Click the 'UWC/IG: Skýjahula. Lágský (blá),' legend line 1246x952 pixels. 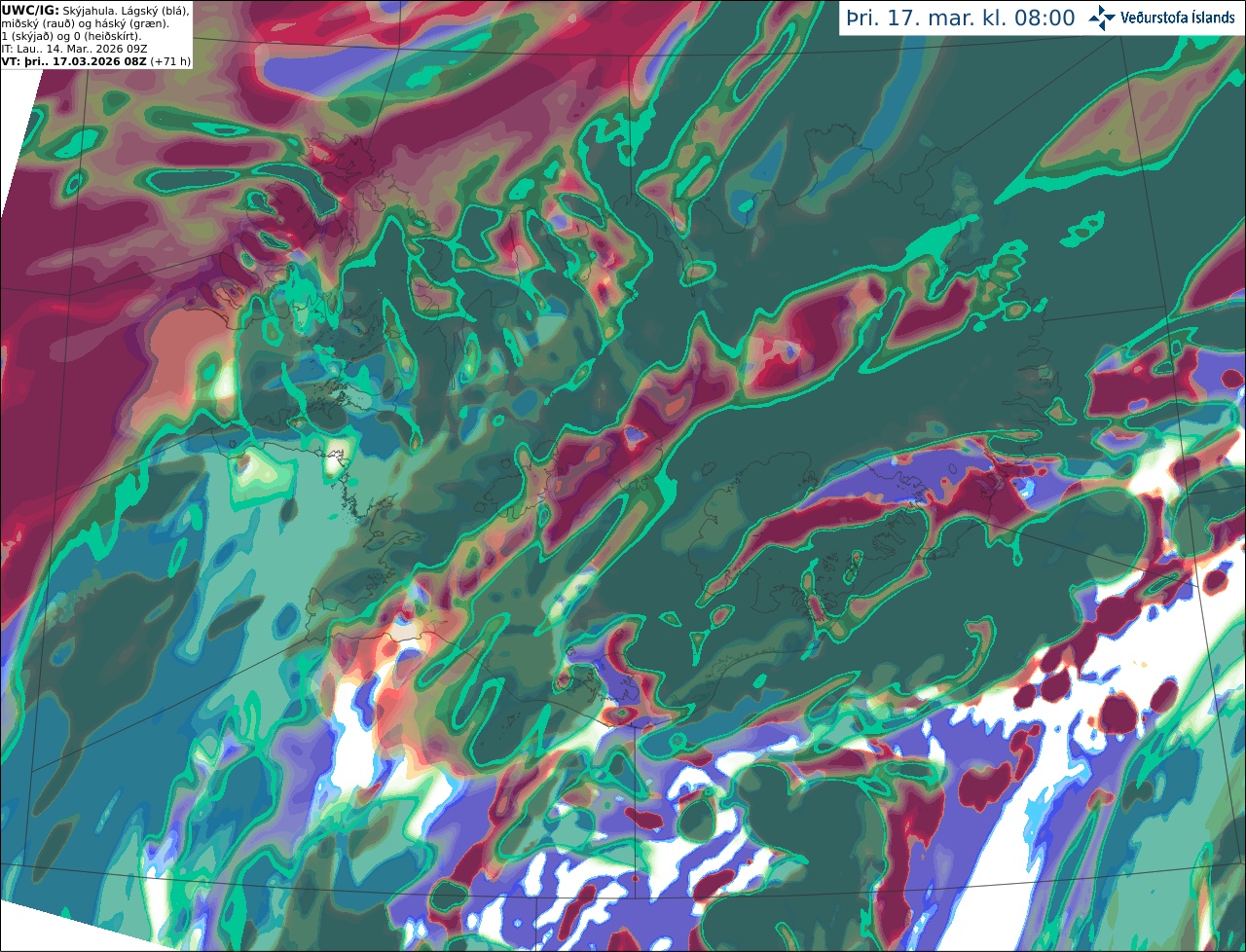click(95, 10)
